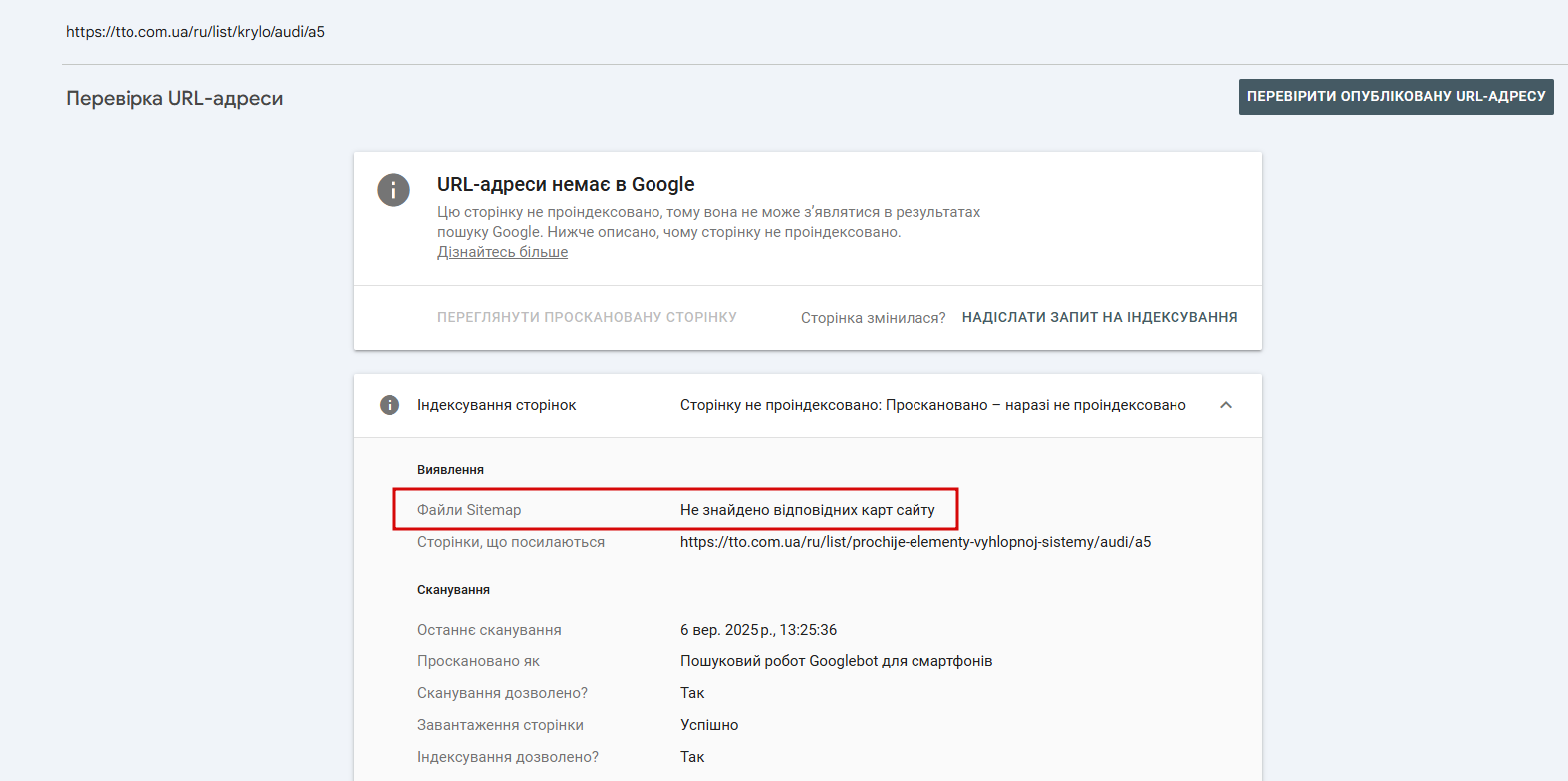Collapse the 'Індексування сторінок' section chevron
The height and width of the screenshot is (781, 1568).
(x=1226, y=405)
